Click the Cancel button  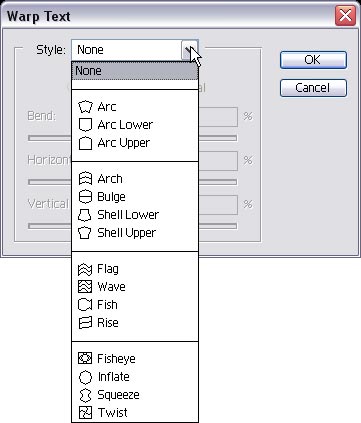point(313,88)
